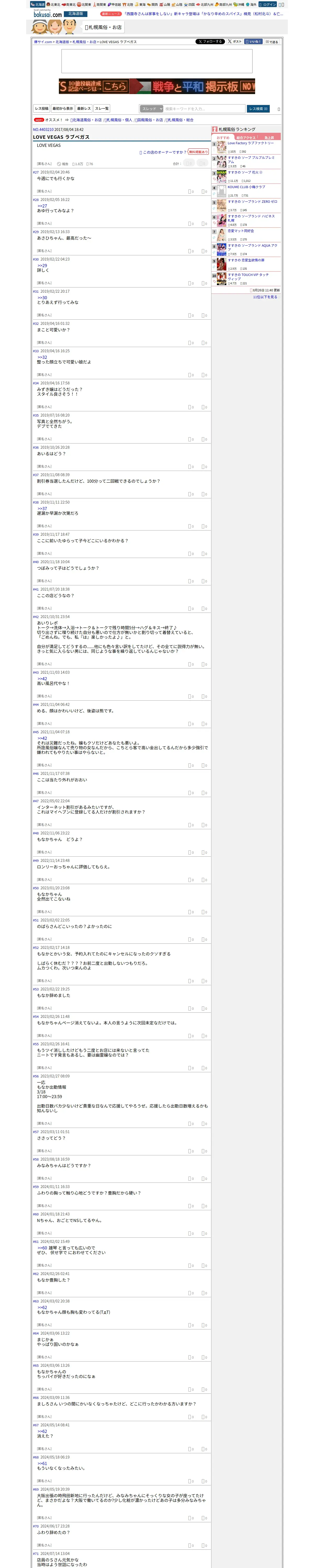This screenshot has width=314, height=1568.
Task: Click thread number NO.4403210
Action: click(x=43, y=130)
